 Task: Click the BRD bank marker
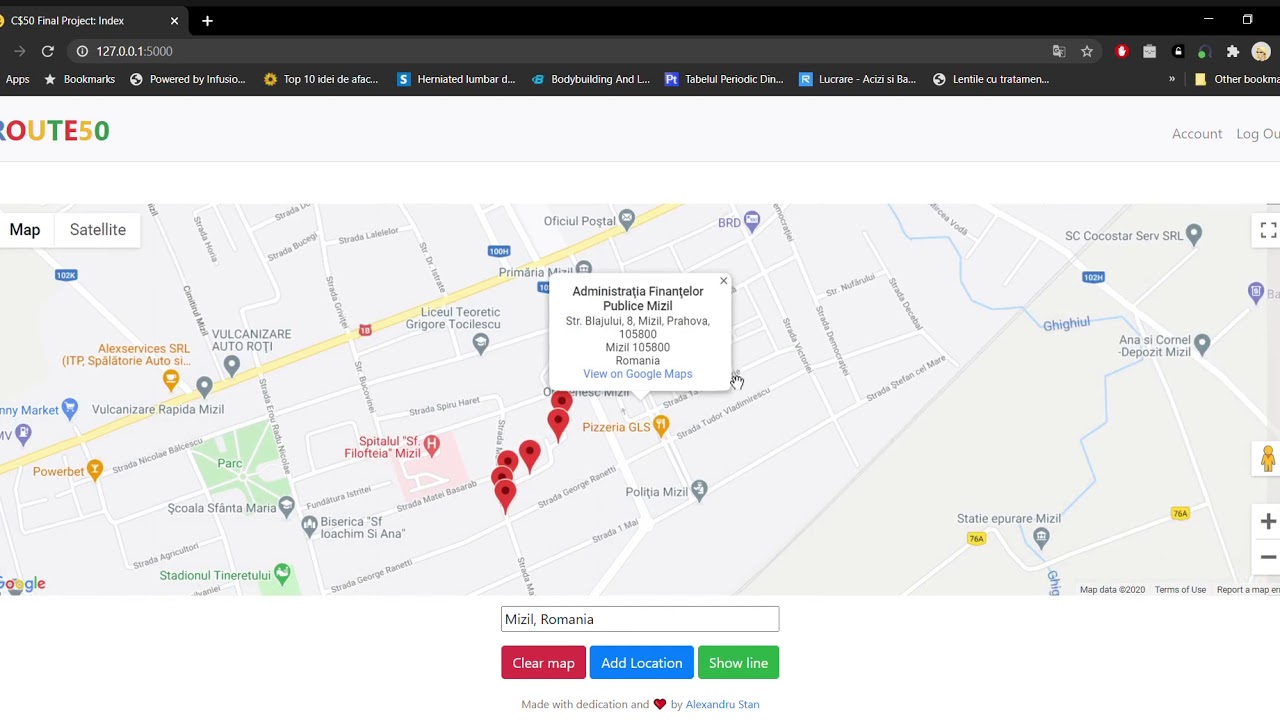752,219
